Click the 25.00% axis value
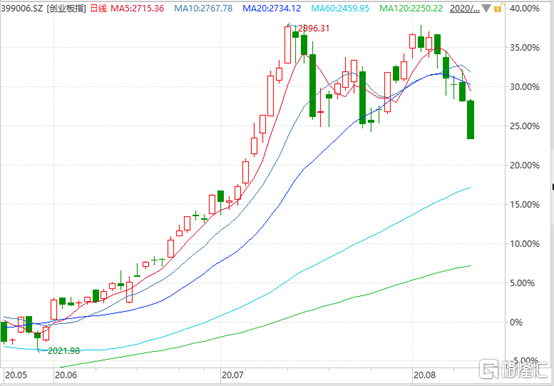Screen dimensions: 554x386 coord(525,126)
